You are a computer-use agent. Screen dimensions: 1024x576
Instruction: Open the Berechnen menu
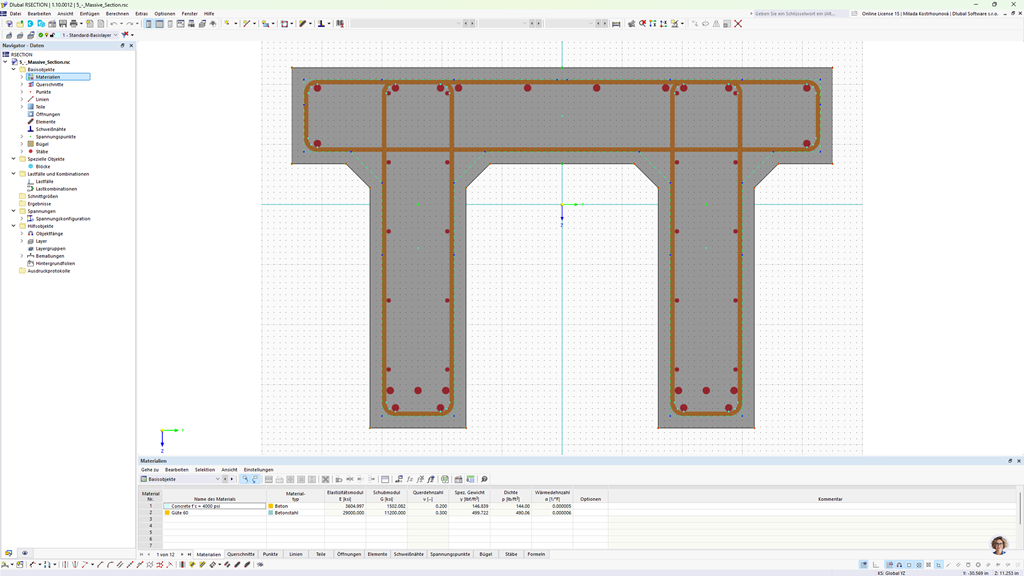pos(117,14)
